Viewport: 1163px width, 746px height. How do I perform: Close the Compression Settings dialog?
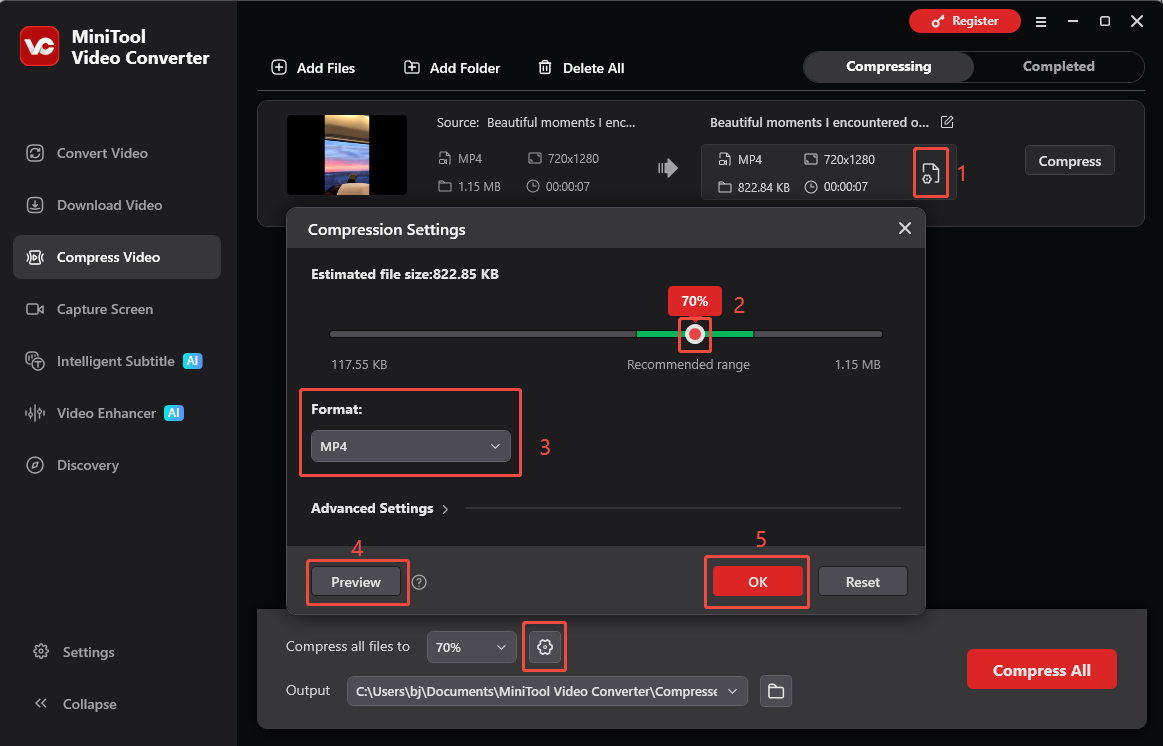point(905,228)
